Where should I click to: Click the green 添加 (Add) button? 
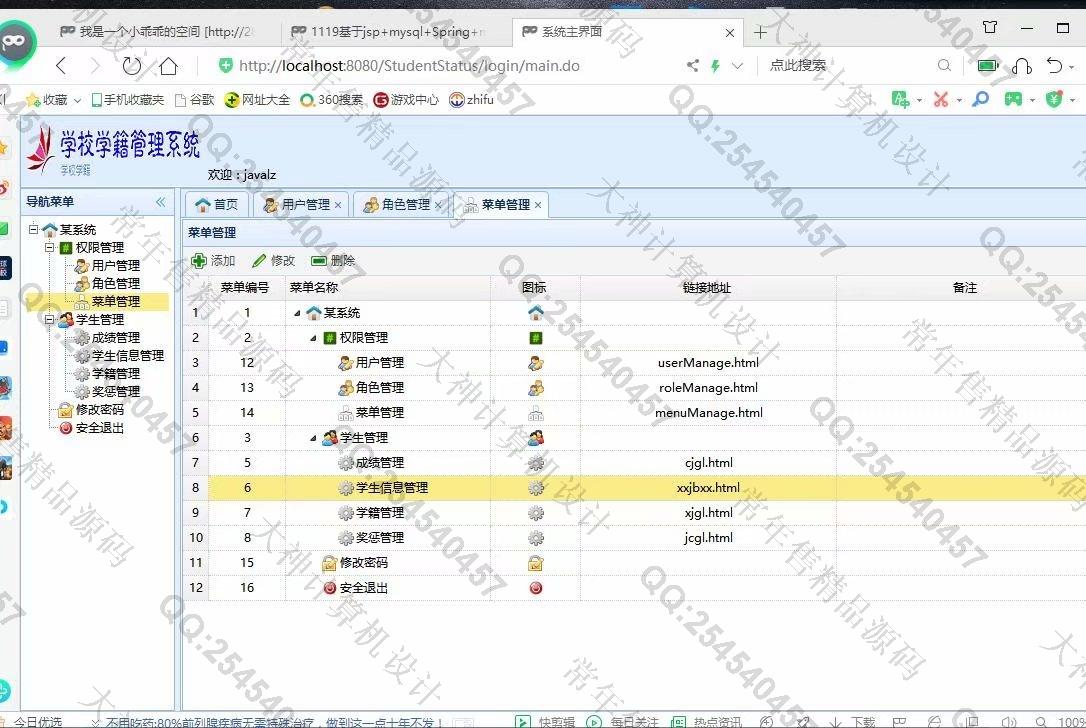[213, 261]
